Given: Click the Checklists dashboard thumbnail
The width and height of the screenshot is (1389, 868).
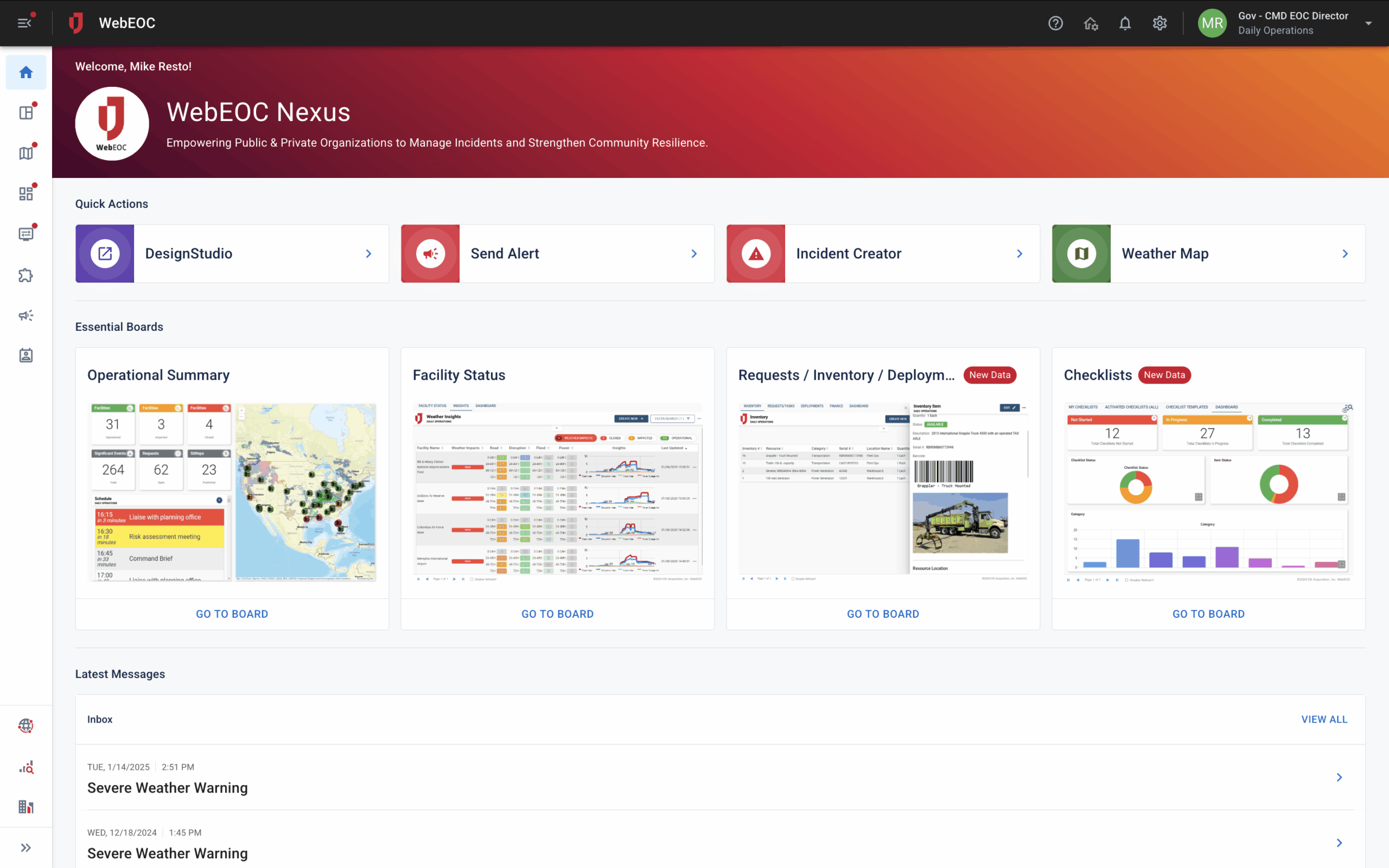Looking at the screenshot, I should pos(1208,492).
